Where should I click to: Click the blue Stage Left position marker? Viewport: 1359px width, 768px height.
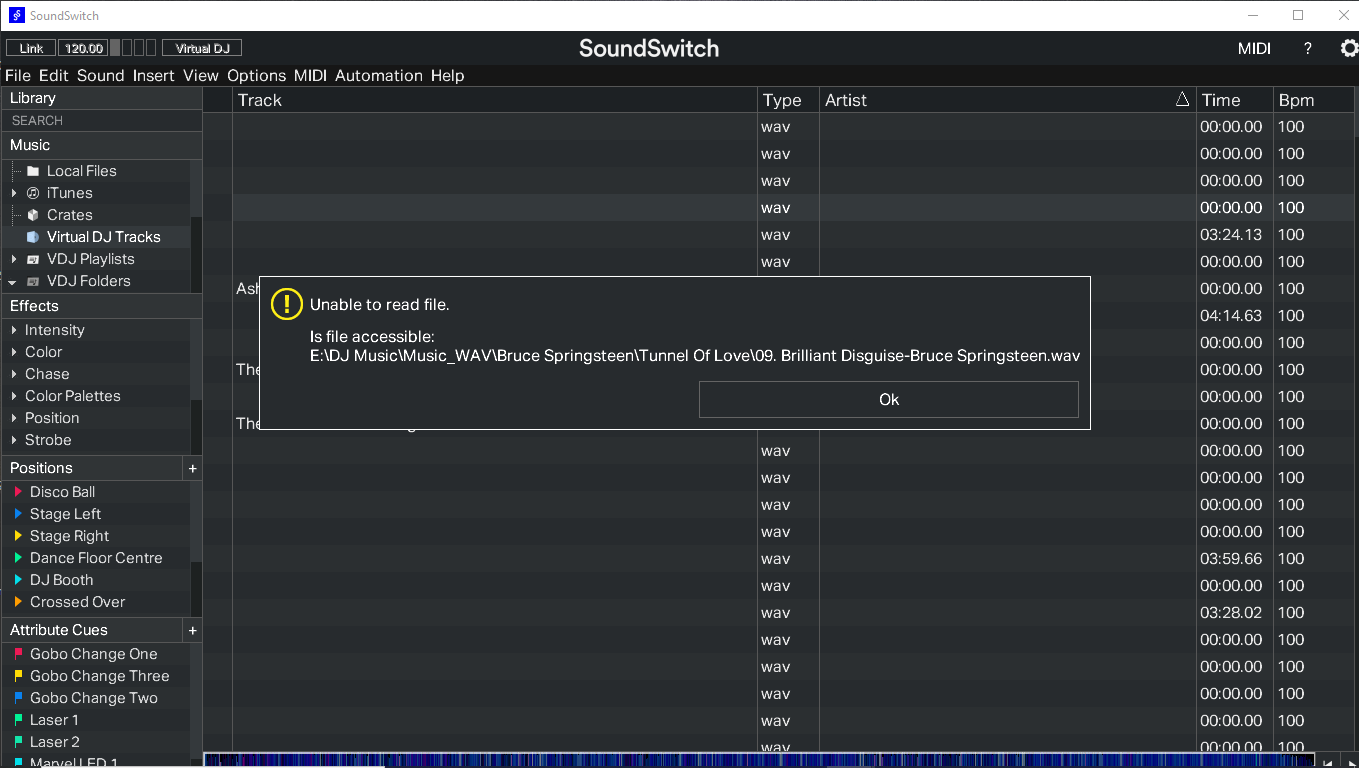(x=18, y=514)
